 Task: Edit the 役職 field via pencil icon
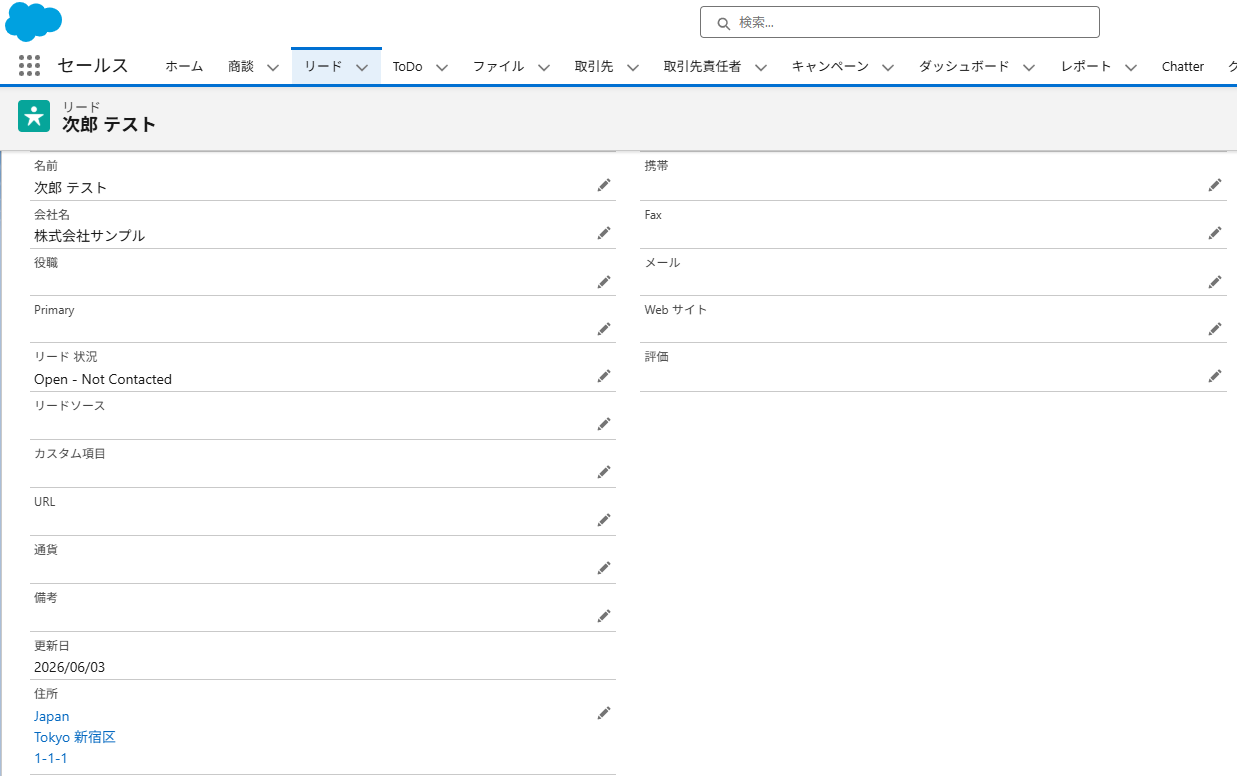click(604, 282)
